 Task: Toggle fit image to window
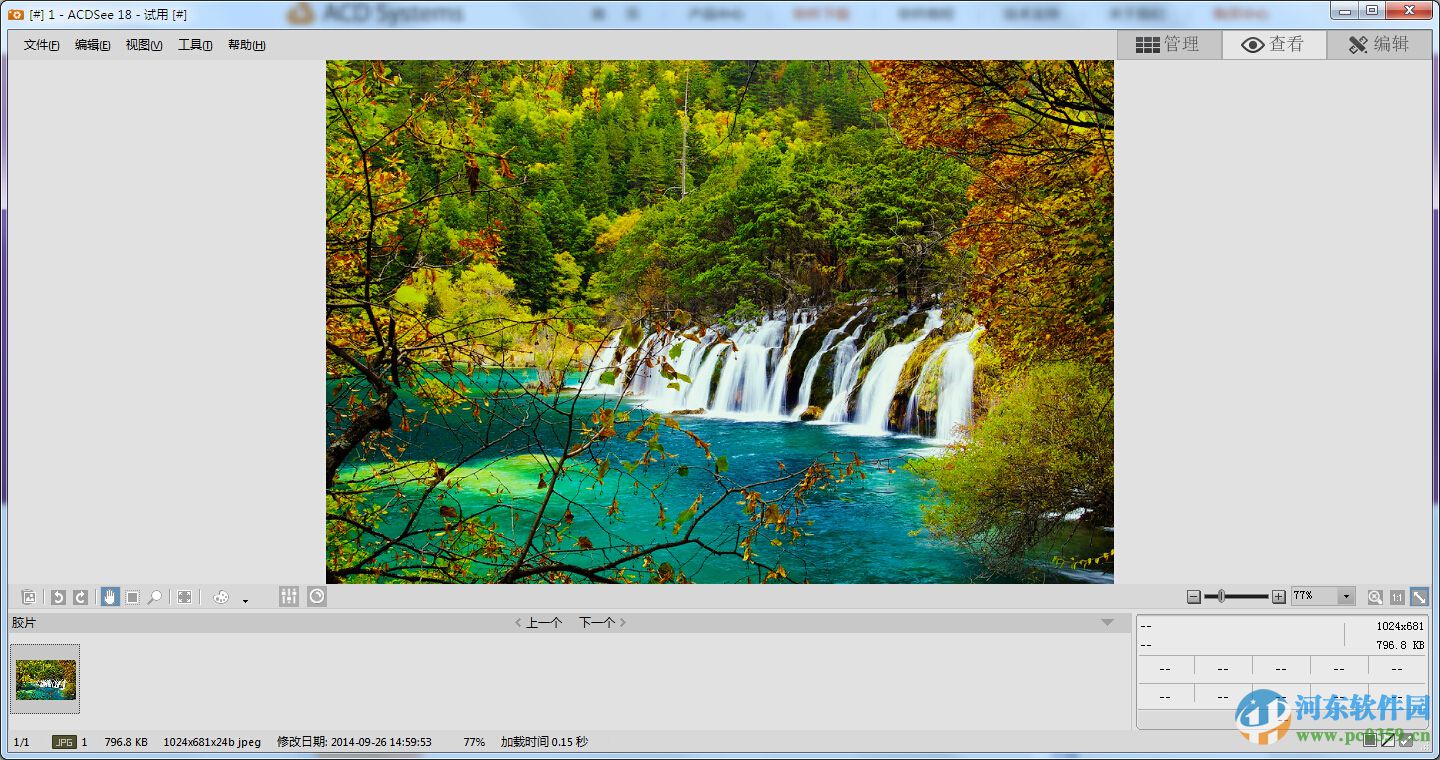tap(1419, 597)
